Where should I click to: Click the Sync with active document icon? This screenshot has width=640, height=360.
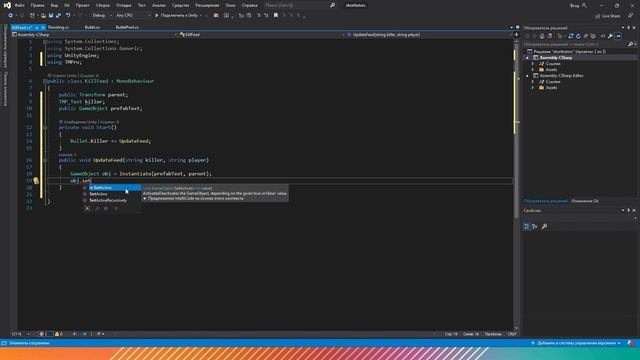pos(571,36)
